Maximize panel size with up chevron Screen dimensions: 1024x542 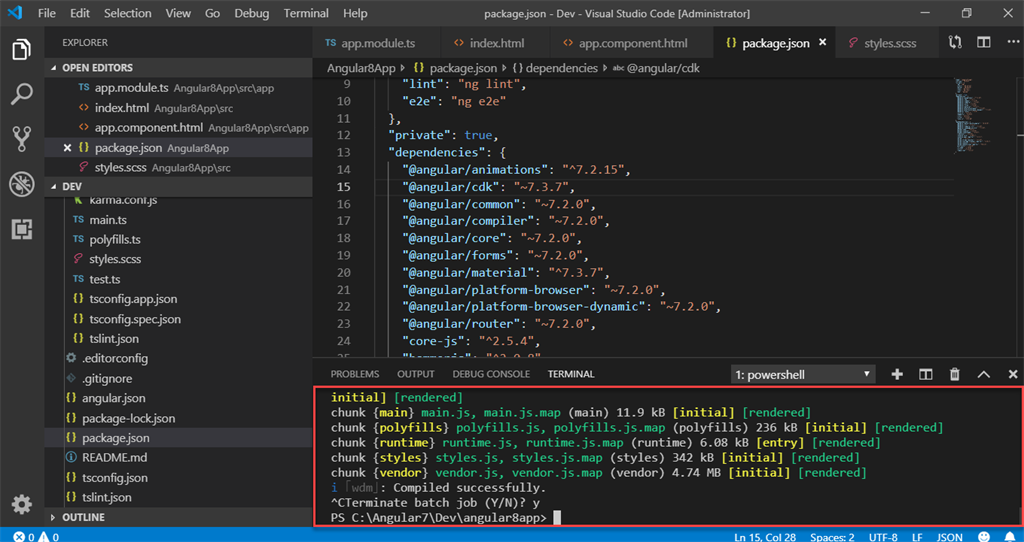tap(983, 374)
